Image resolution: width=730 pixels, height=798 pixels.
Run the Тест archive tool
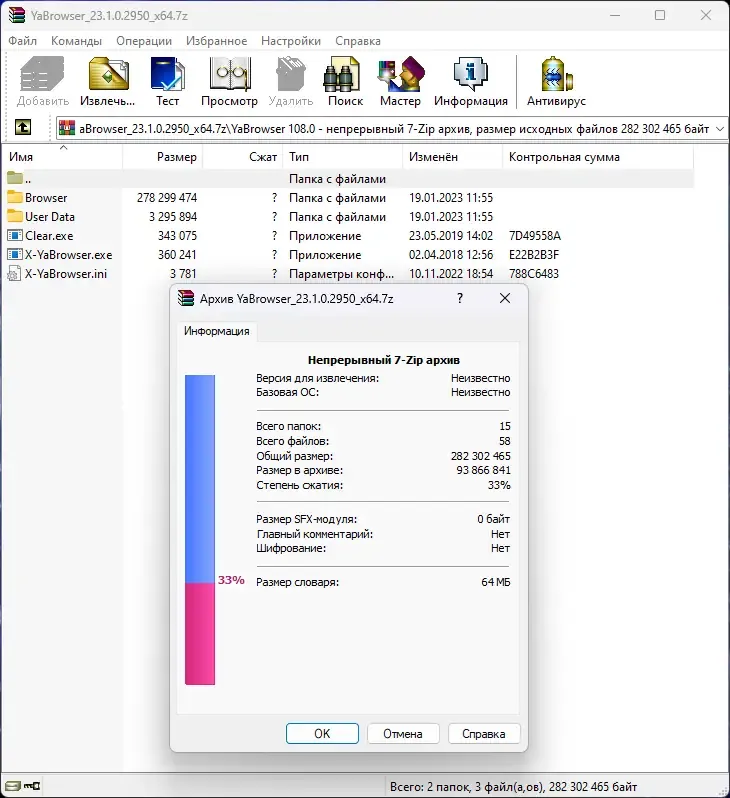pos(167,81)
